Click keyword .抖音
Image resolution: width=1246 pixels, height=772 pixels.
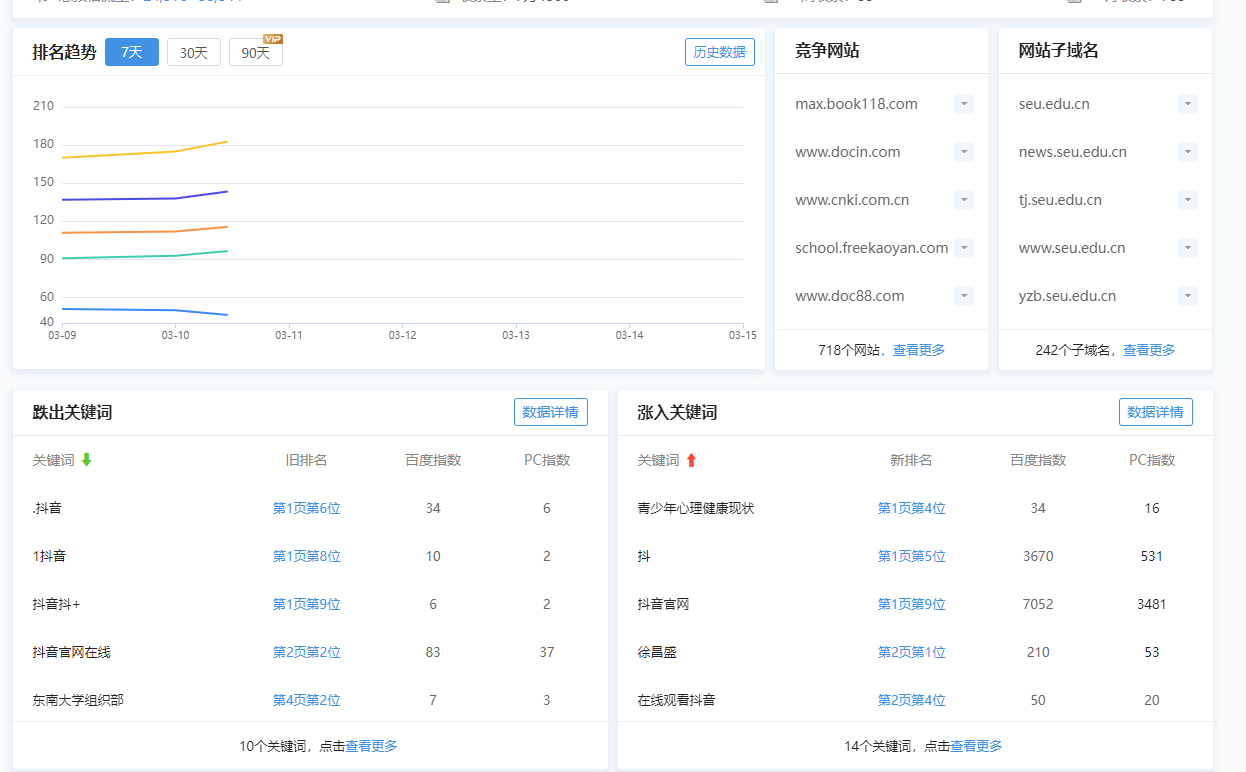[47, 508]
